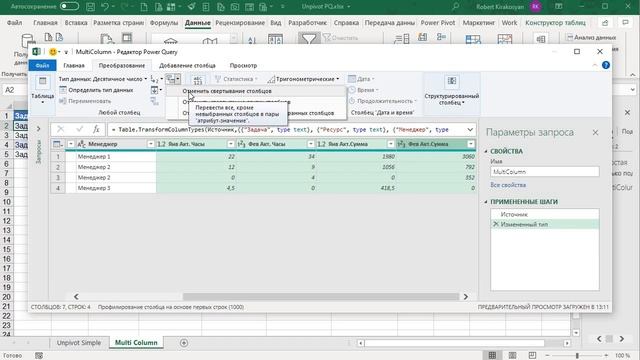This screenshot has width=640, height=360.
Task: Click the Filter funnel icon in Excel ribbon
Action: tap(309, 39)
